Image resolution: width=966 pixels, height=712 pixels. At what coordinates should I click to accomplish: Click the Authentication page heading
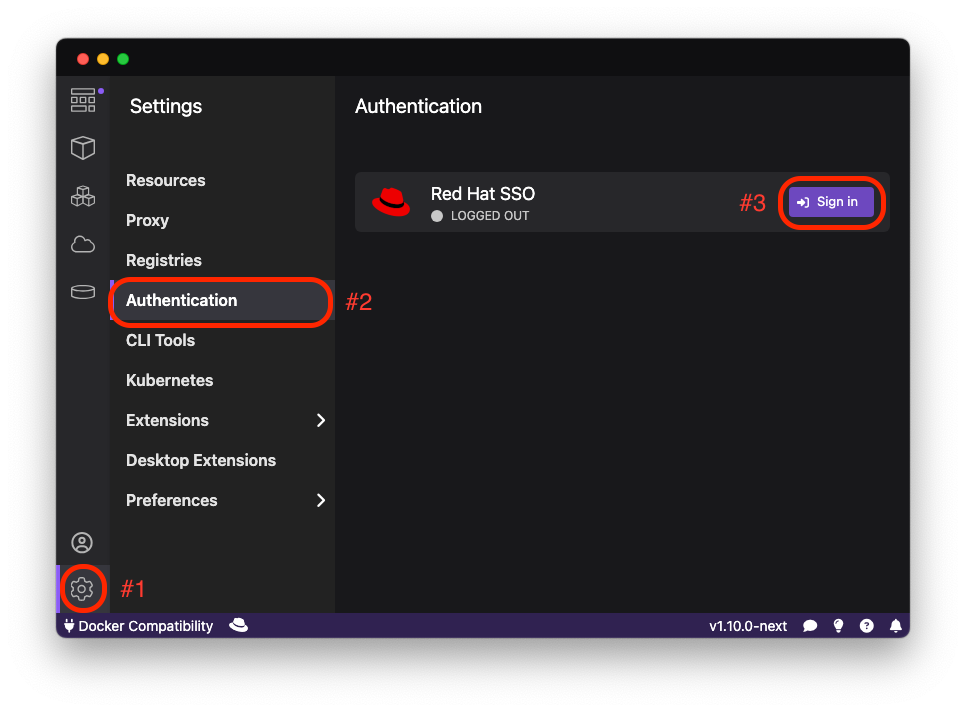click(x=418, y=106)
